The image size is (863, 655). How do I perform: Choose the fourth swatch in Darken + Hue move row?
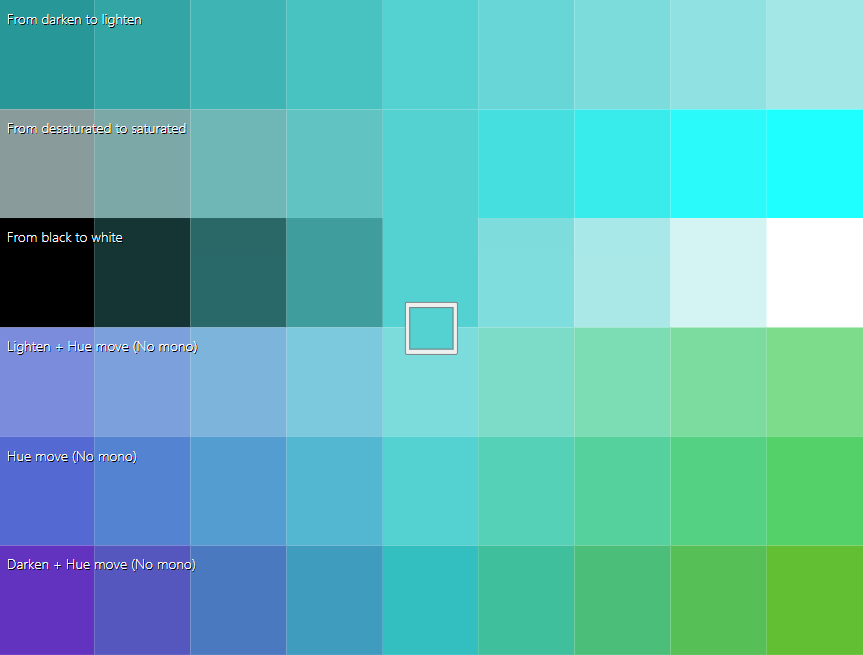point(335,600)
